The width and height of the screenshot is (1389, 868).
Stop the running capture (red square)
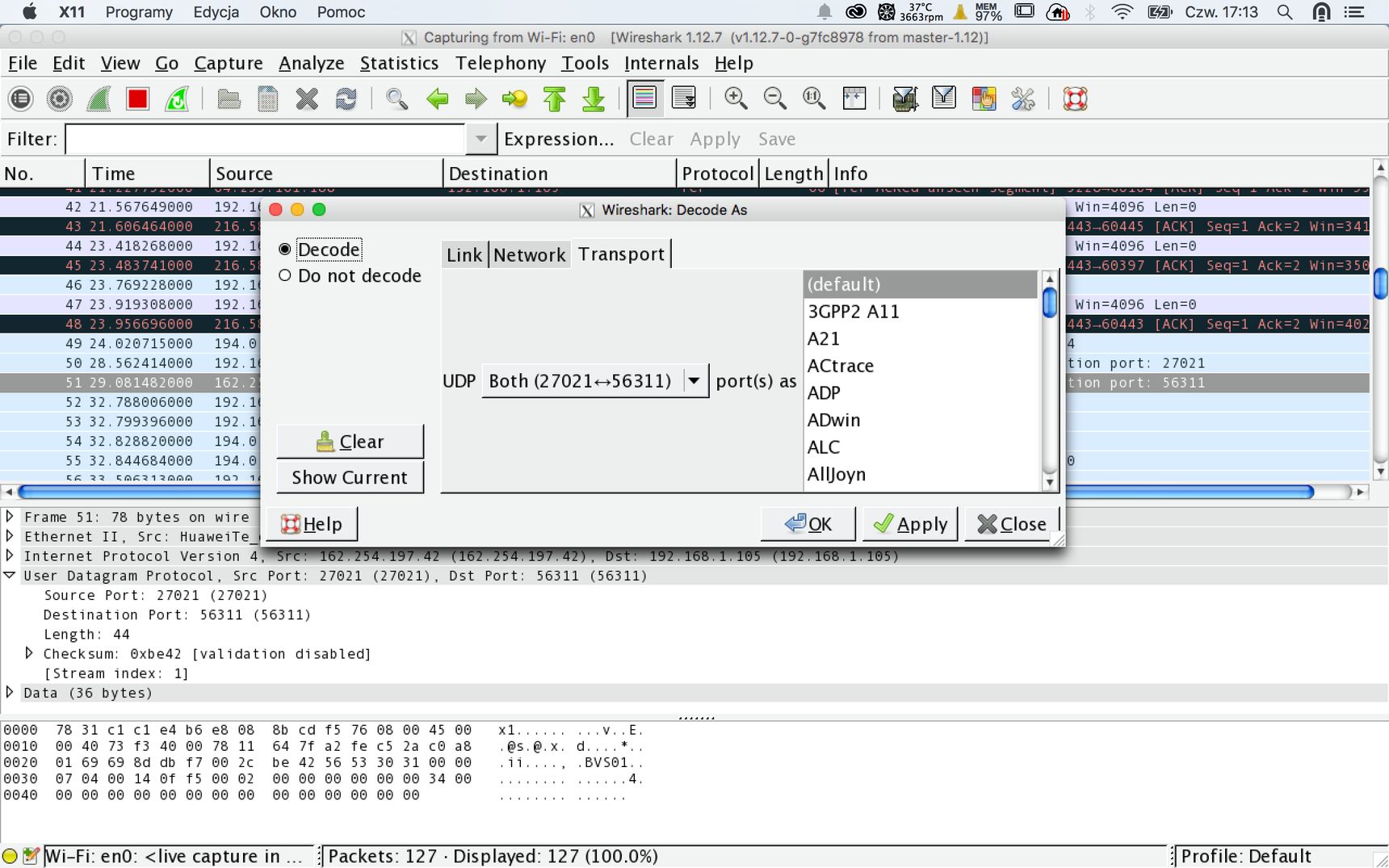click(138, 99)
